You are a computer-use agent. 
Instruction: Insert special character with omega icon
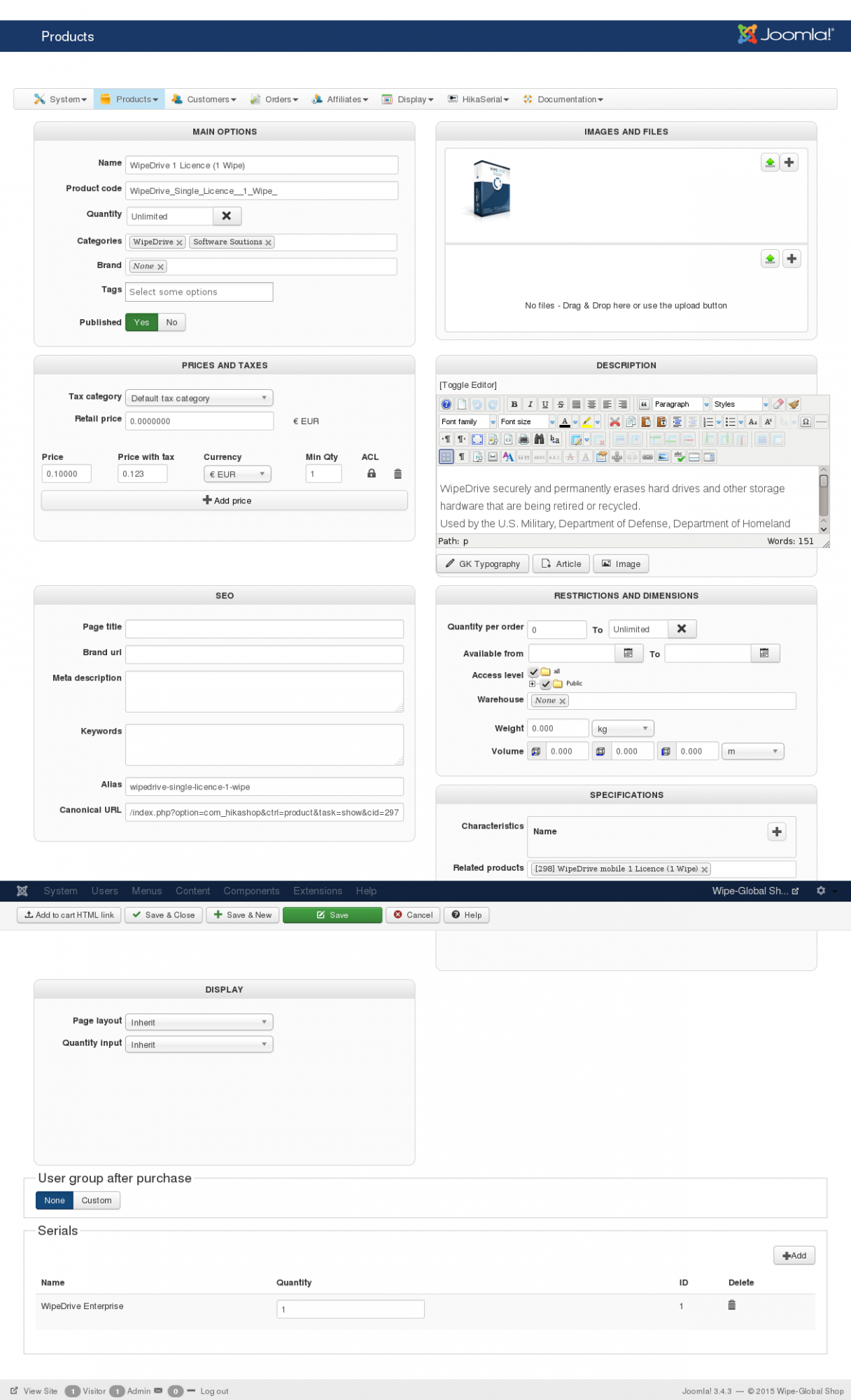tap(806, 421)
